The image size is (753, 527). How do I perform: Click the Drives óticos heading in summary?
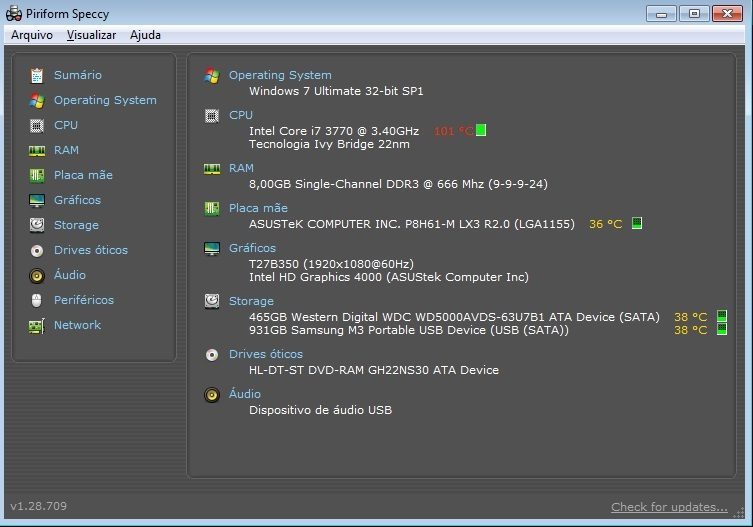tap(266, 354)
